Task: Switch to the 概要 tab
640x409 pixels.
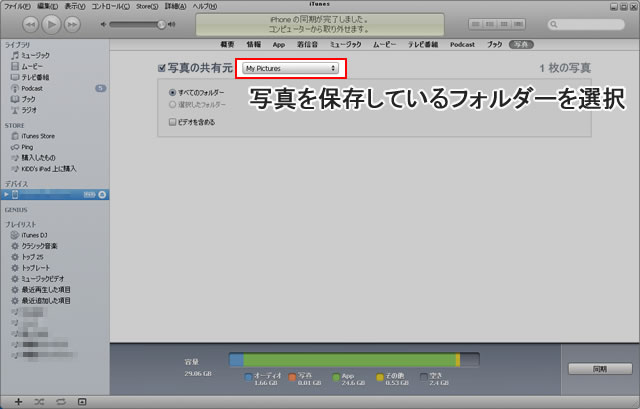Action: (227, 44)
